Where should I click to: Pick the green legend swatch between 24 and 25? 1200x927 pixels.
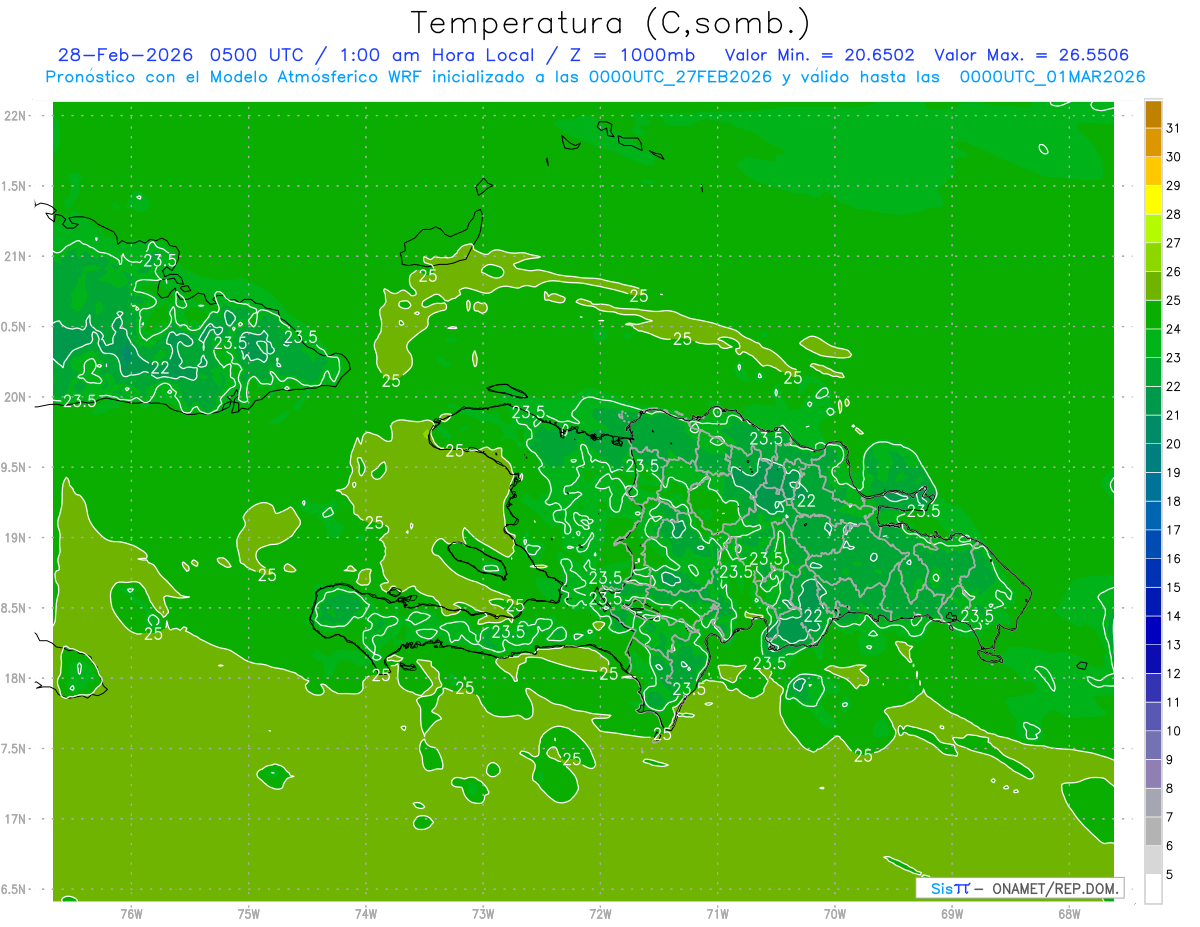click(1153, 315)
